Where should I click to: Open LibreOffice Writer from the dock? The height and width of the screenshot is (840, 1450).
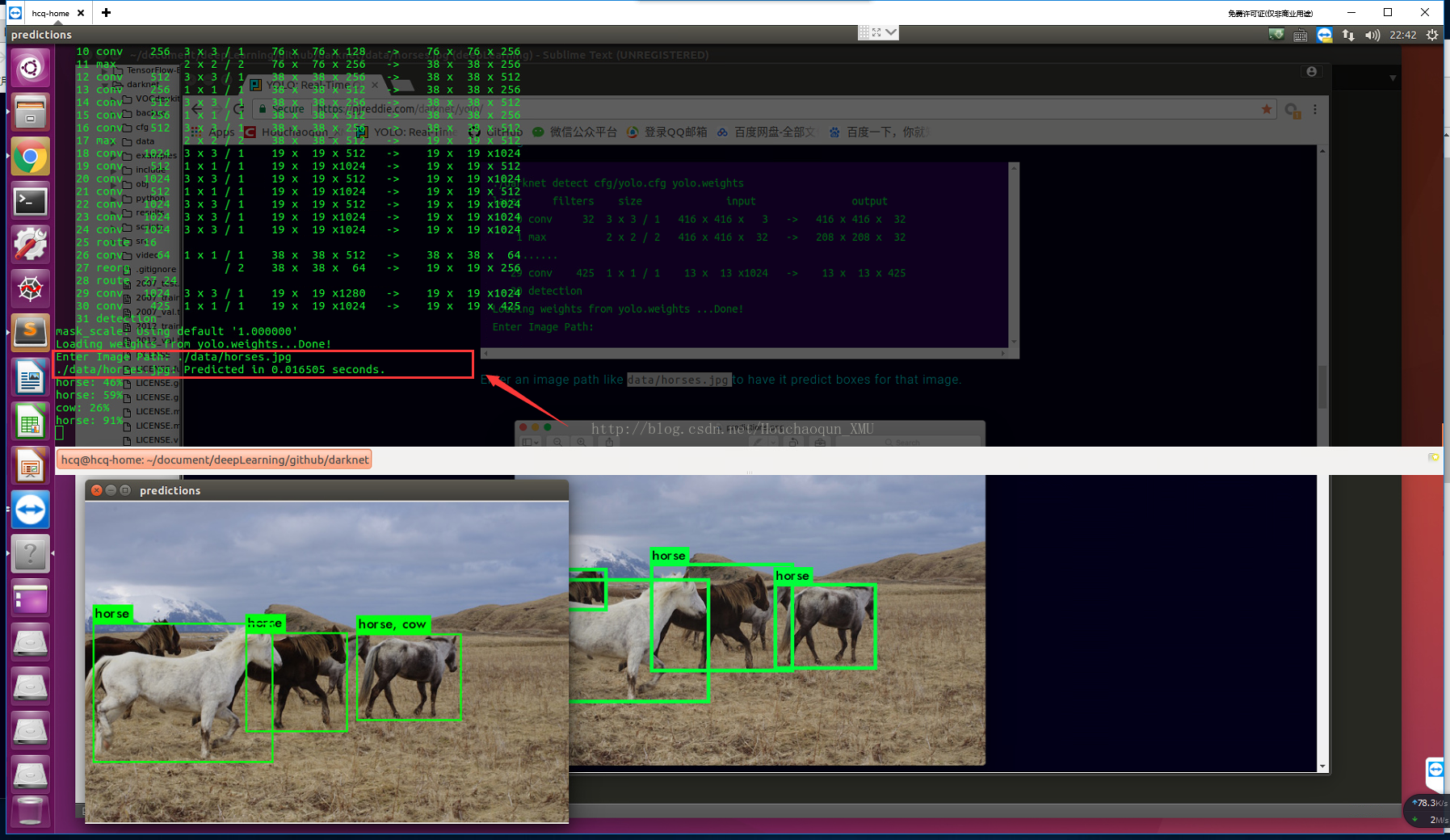pyautogui.click(x=30, y=377)
